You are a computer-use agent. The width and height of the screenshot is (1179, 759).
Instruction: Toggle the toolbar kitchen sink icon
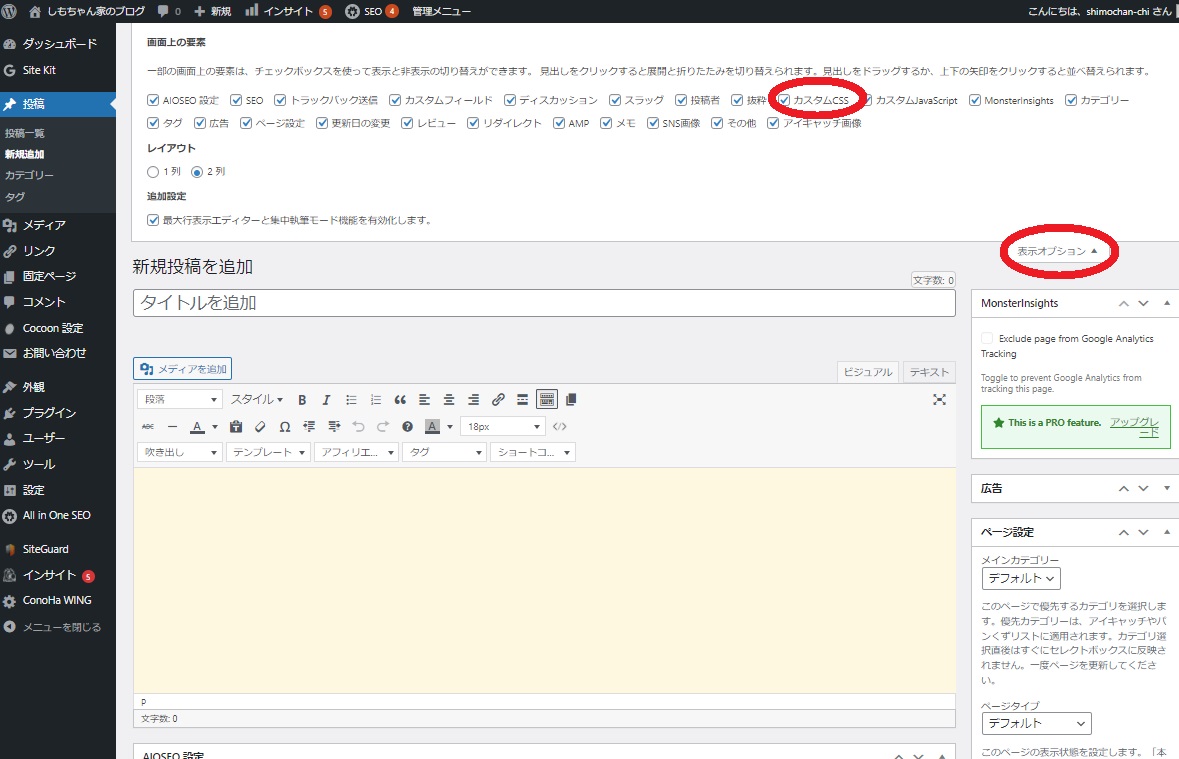[x=547, y=399]
